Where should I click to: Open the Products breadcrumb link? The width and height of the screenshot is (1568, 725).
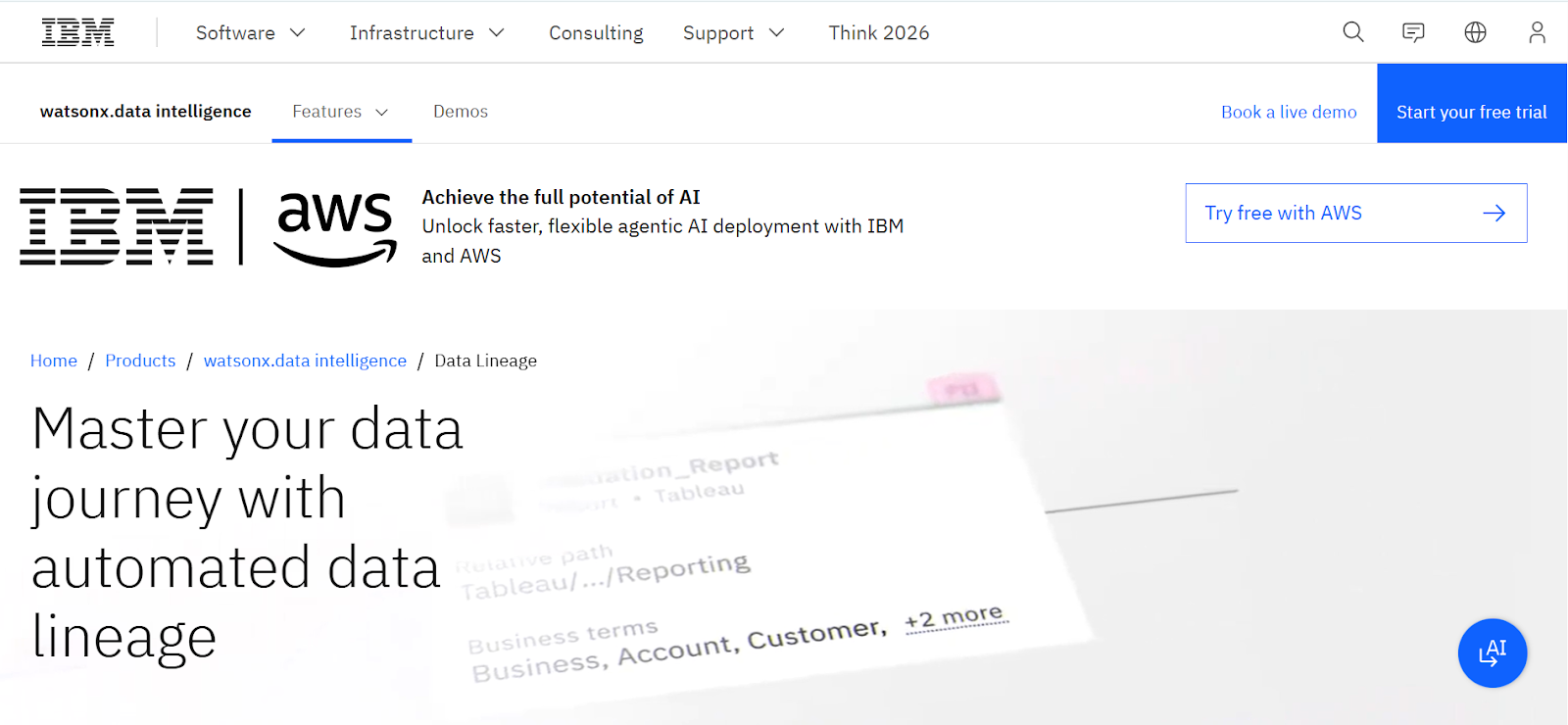[139, 360]
